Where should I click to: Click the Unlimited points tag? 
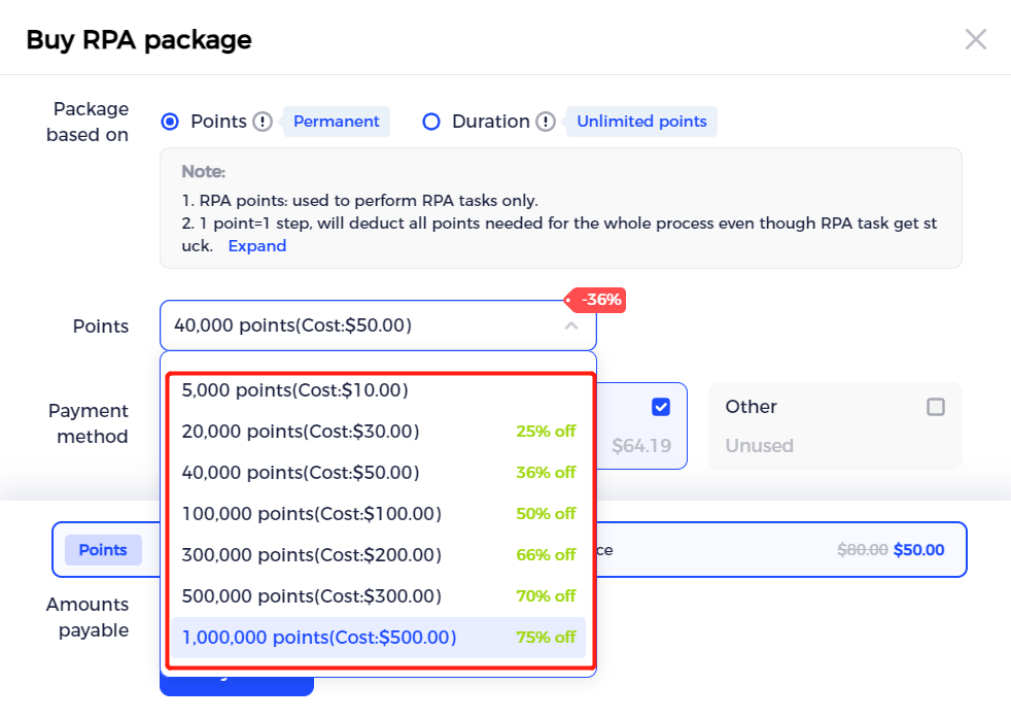(x=642, y=121)
